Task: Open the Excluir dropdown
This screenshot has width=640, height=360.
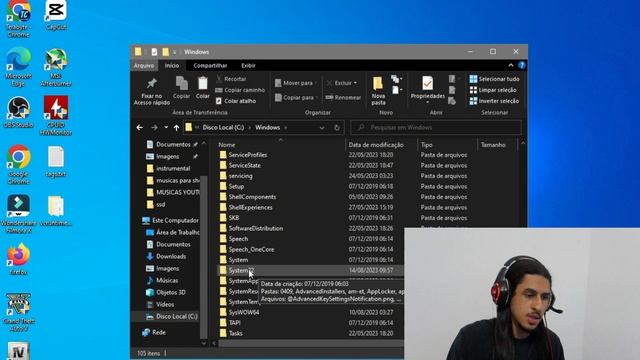Action: click(x=342, y=83)
